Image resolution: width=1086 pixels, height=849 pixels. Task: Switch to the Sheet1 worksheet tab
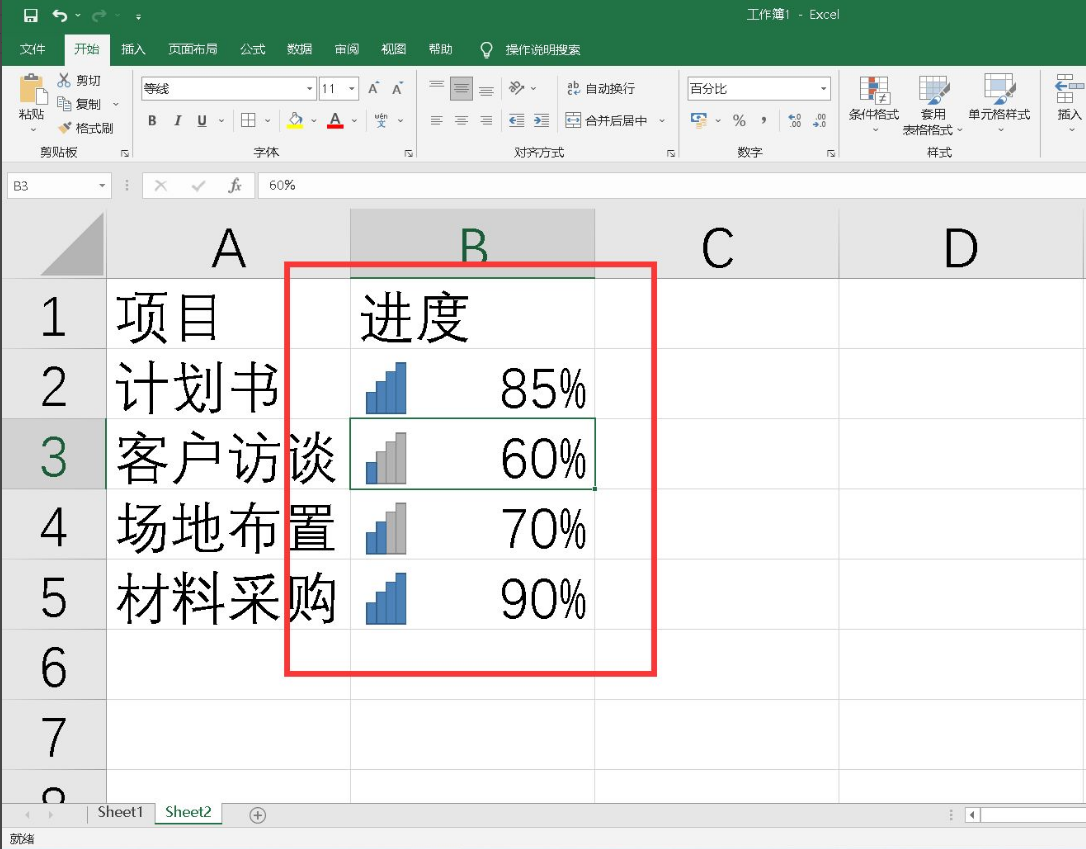[121, 812]
